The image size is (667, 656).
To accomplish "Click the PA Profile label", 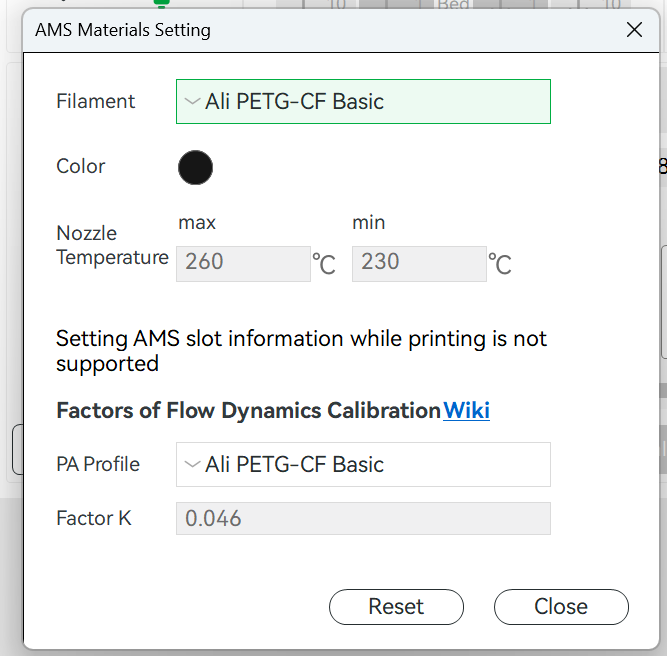I will point(98,465).
